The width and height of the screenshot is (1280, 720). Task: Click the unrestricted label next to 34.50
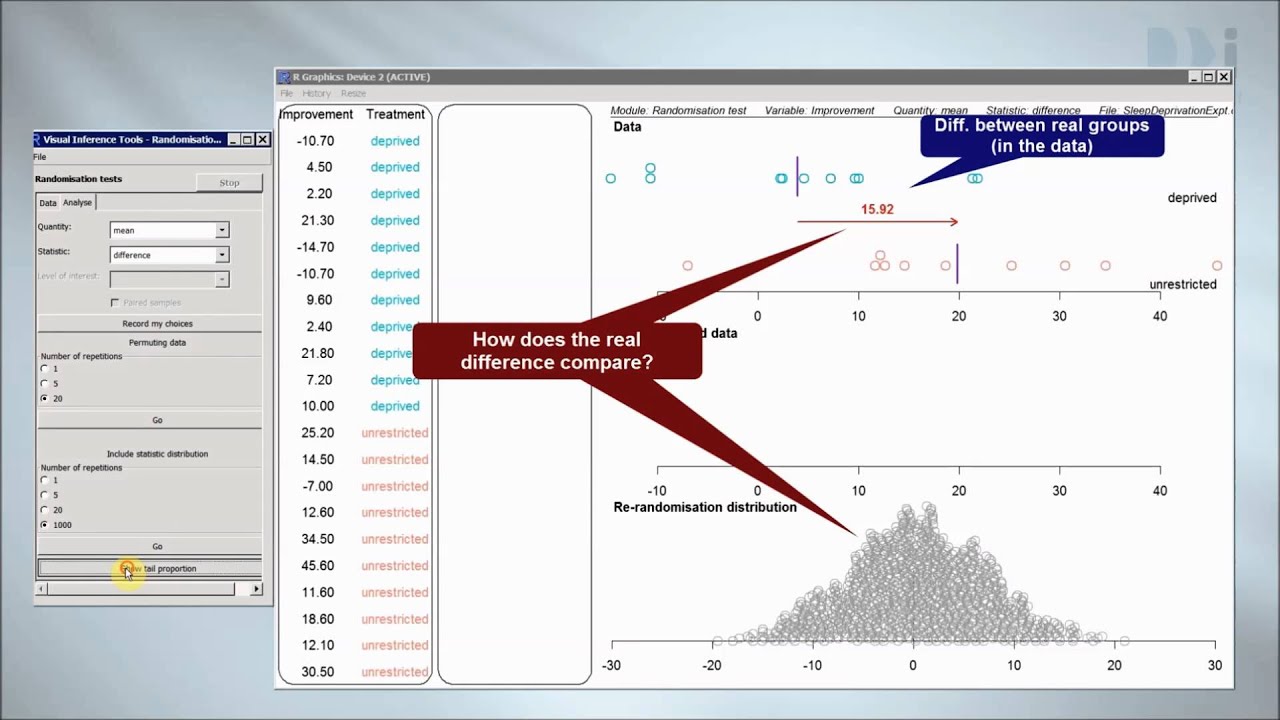click(395, 539)
